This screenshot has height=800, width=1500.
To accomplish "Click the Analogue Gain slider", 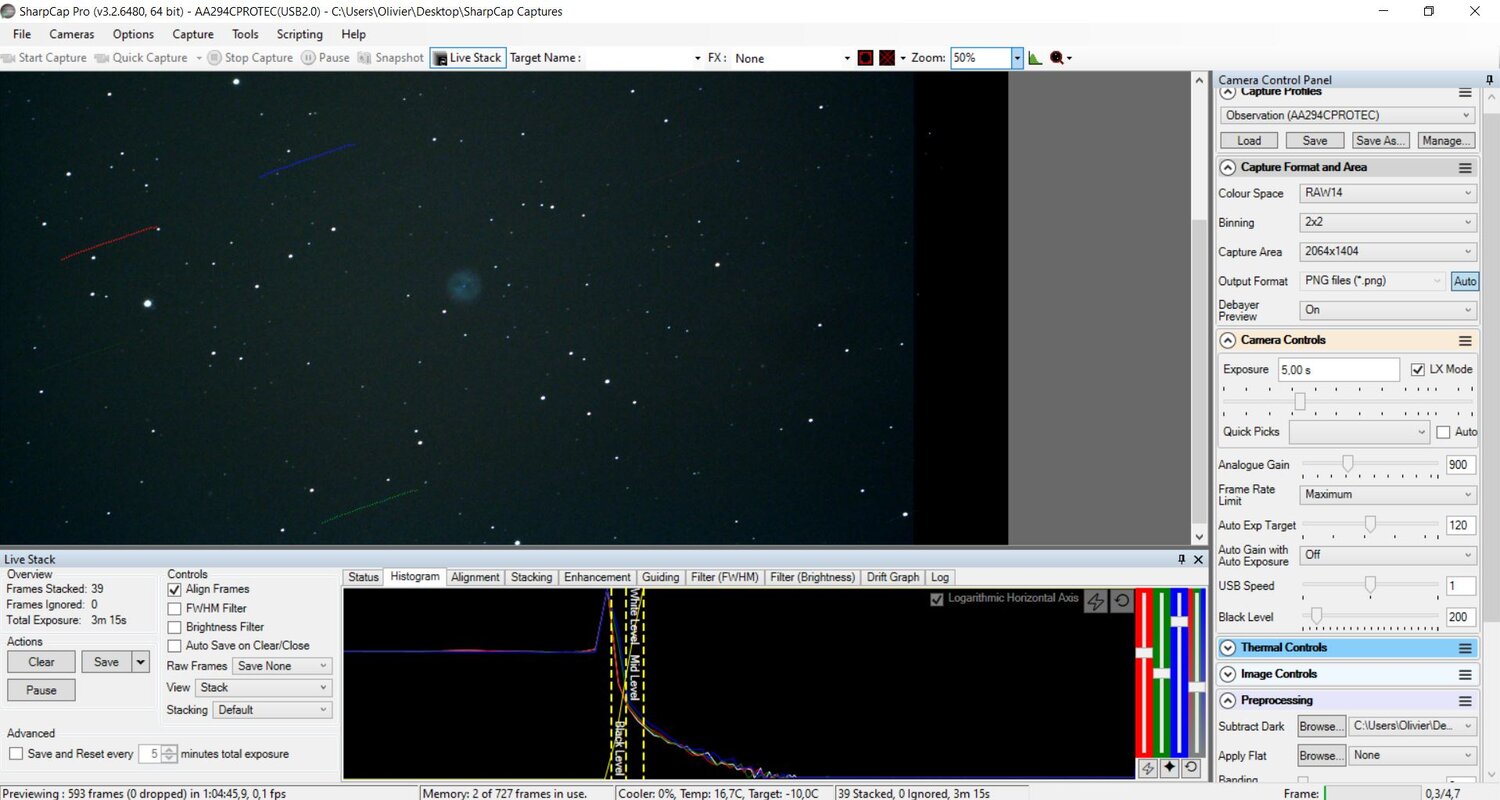I will pos(1348,463).
